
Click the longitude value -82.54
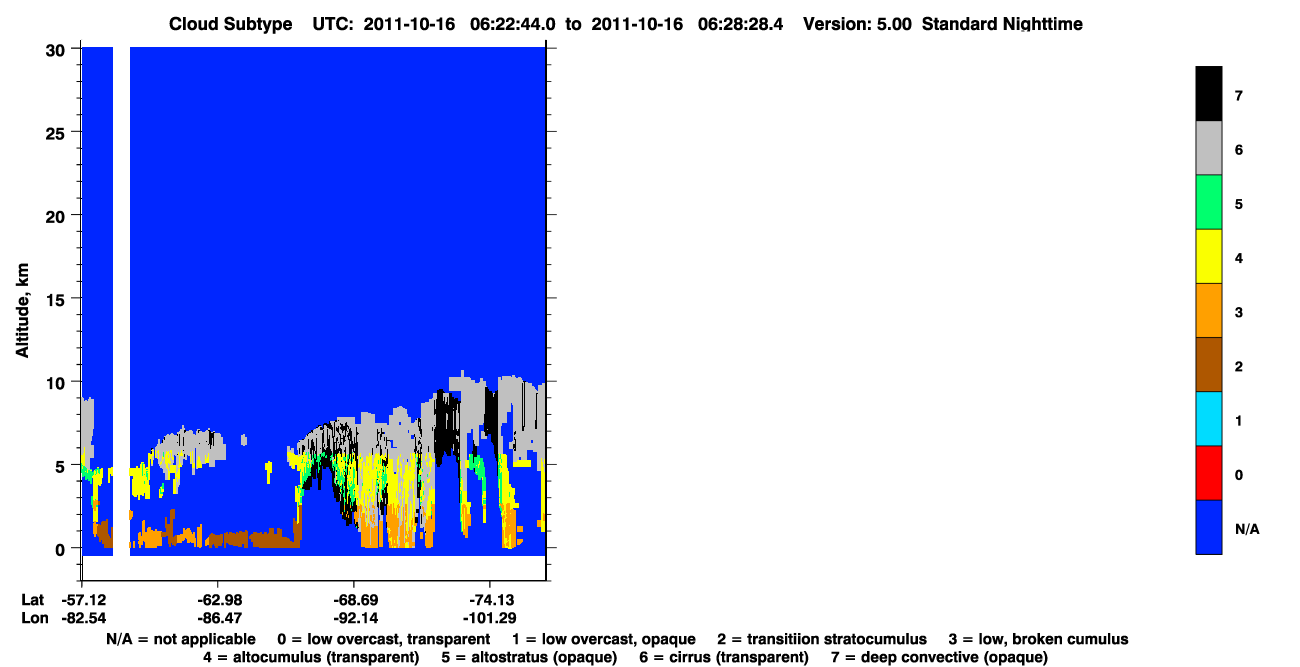coord(82,618)
